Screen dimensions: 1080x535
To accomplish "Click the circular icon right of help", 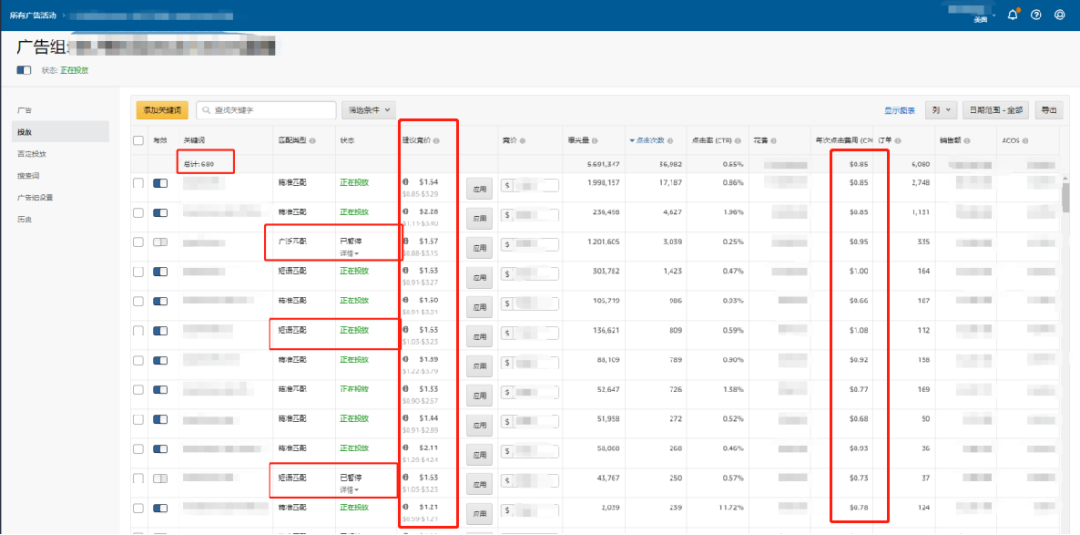I will (1060, 15).
